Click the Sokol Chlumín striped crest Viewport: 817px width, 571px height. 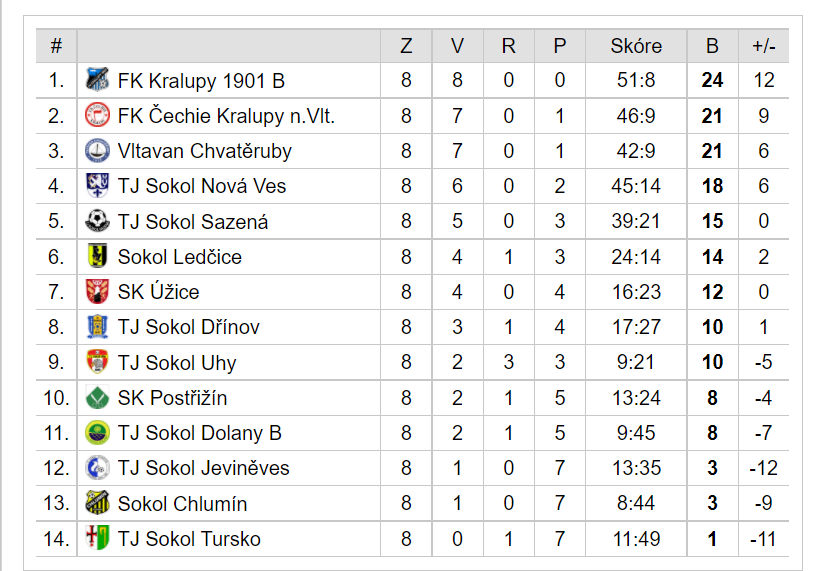97,503
